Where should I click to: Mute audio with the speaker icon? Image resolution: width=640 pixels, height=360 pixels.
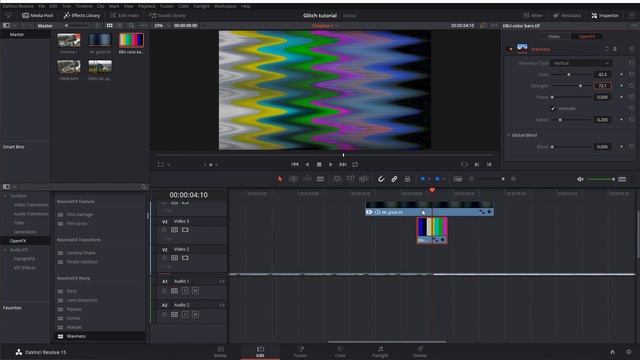tap(580, 179)
